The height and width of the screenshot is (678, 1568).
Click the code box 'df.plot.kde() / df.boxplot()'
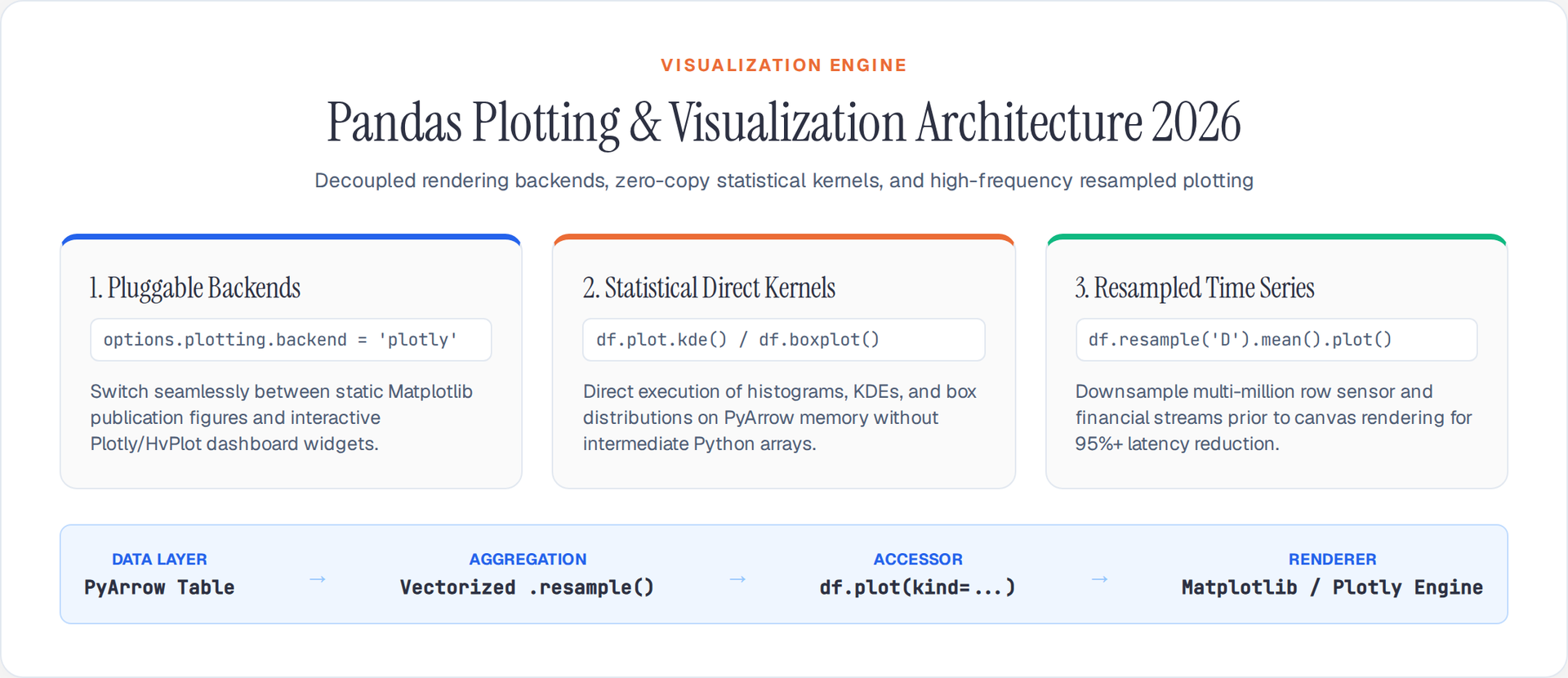coord(784,340)
